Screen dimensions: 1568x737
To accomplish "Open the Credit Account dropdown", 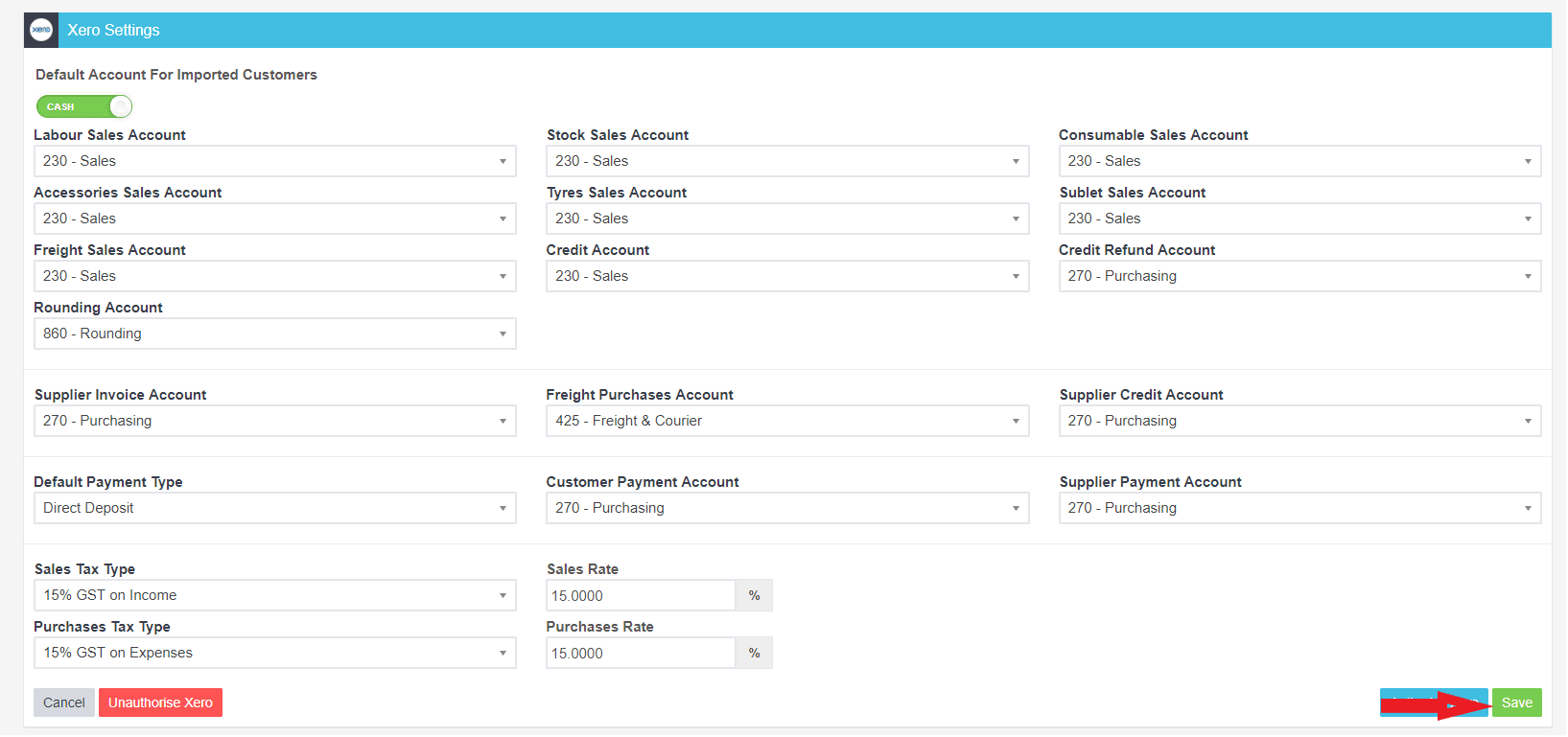I will tap(787, 276).
